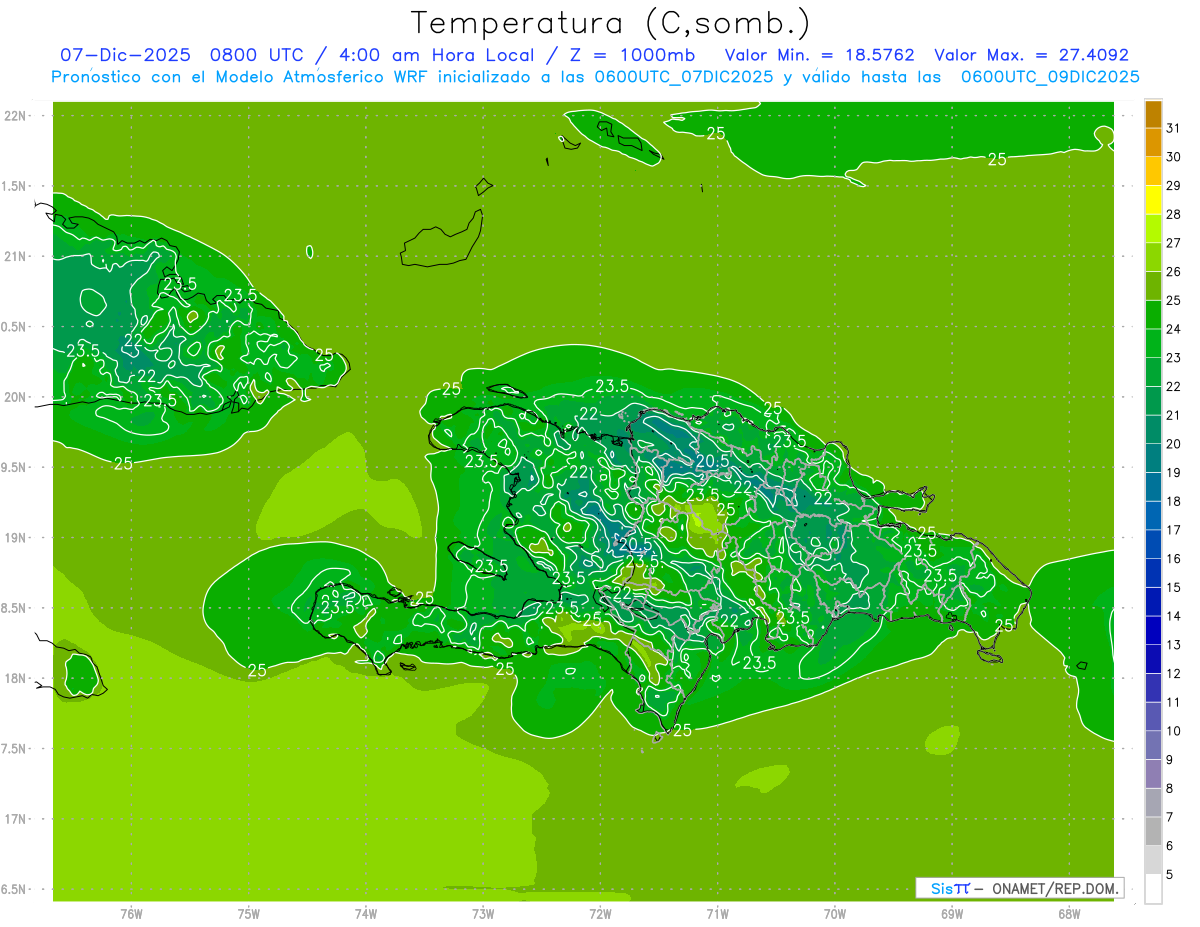
Task: Click the 13 label on the color scale
Action: (x=1173, y=645)
